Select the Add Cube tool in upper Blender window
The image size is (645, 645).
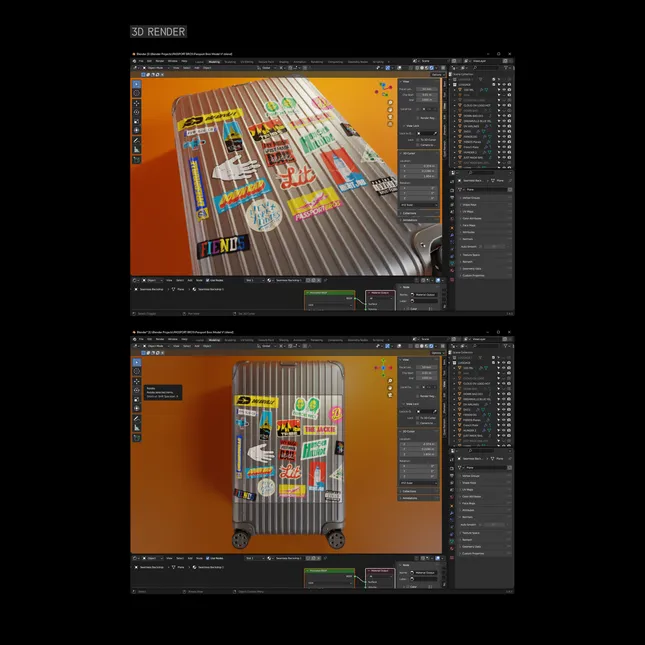tap(137, 160)
